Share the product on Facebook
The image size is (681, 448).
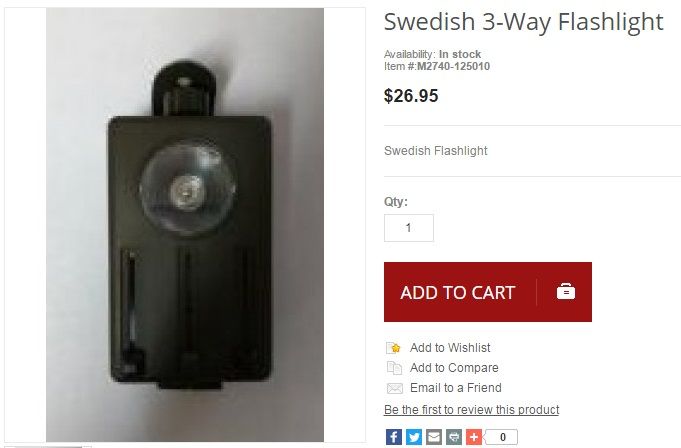tap(393, 437)
